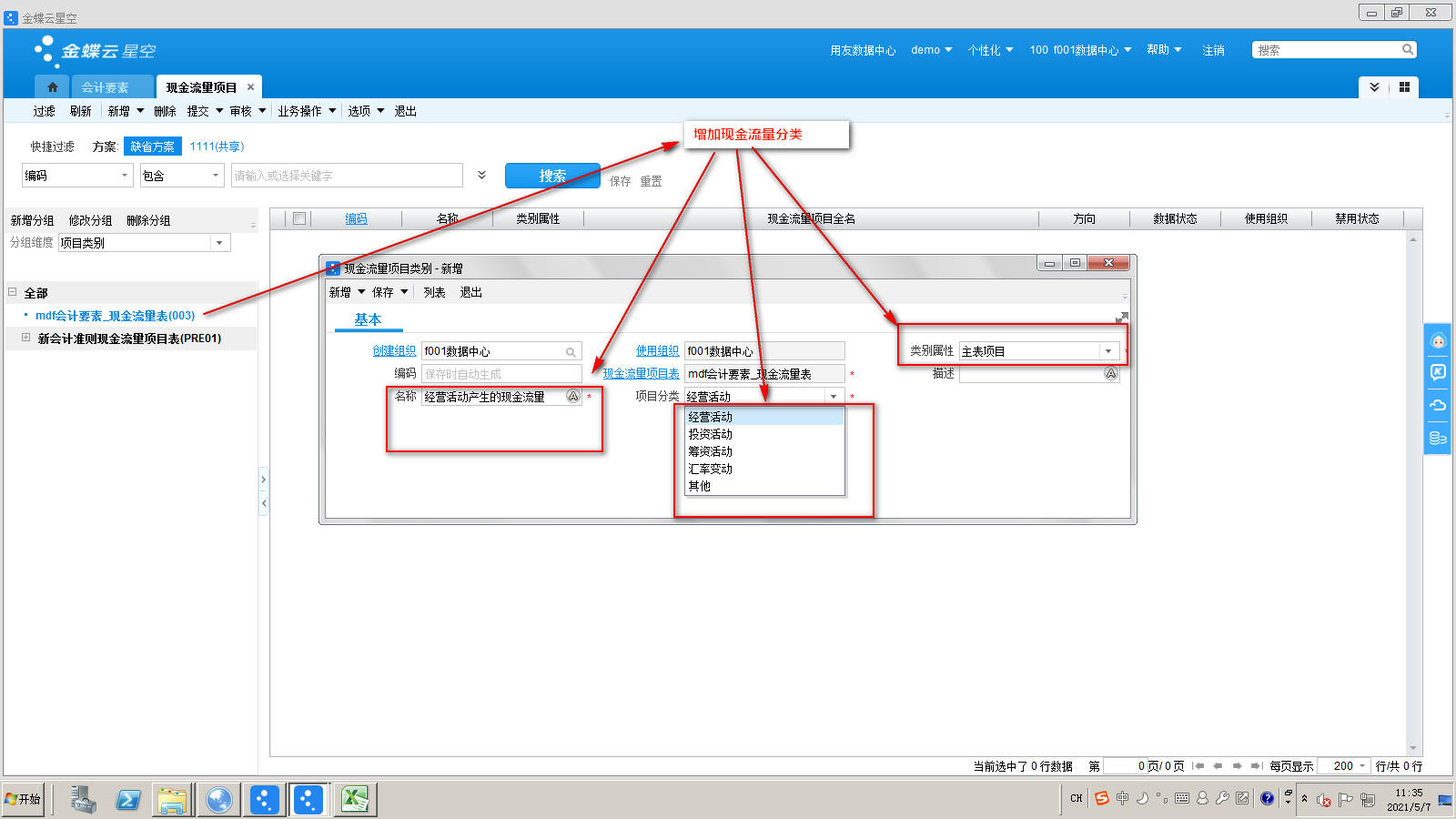Viewport: 1456px width, 819px height.
Task: Tick the select-all checkbox in the grid header
Action: (298, 218)
